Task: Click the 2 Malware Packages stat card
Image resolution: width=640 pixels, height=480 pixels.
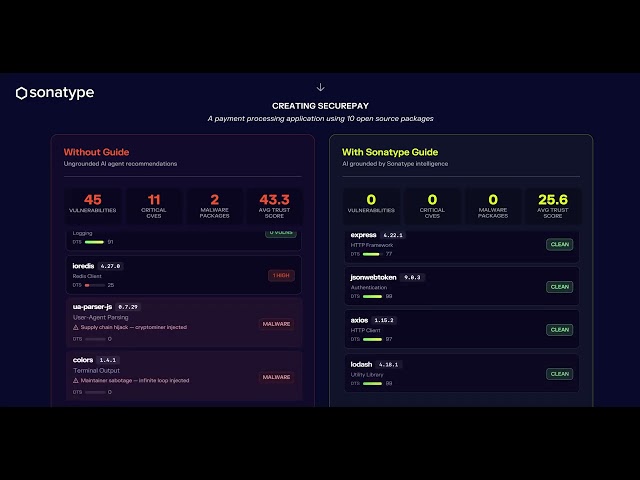Action: click(x=215, y=206)
